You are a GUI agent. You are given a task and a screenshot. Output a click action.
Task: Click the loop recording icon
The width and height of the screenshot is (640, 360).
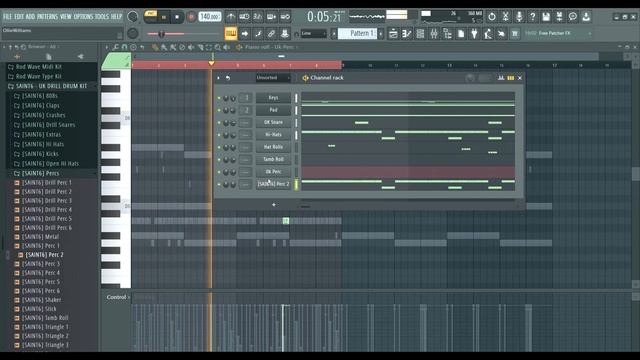[285, 17]
